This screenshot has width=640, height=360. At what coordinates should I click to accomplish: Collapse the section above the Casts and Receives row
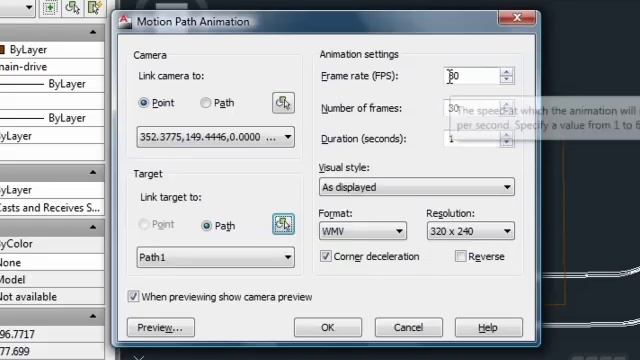click(x=93, y=173)
